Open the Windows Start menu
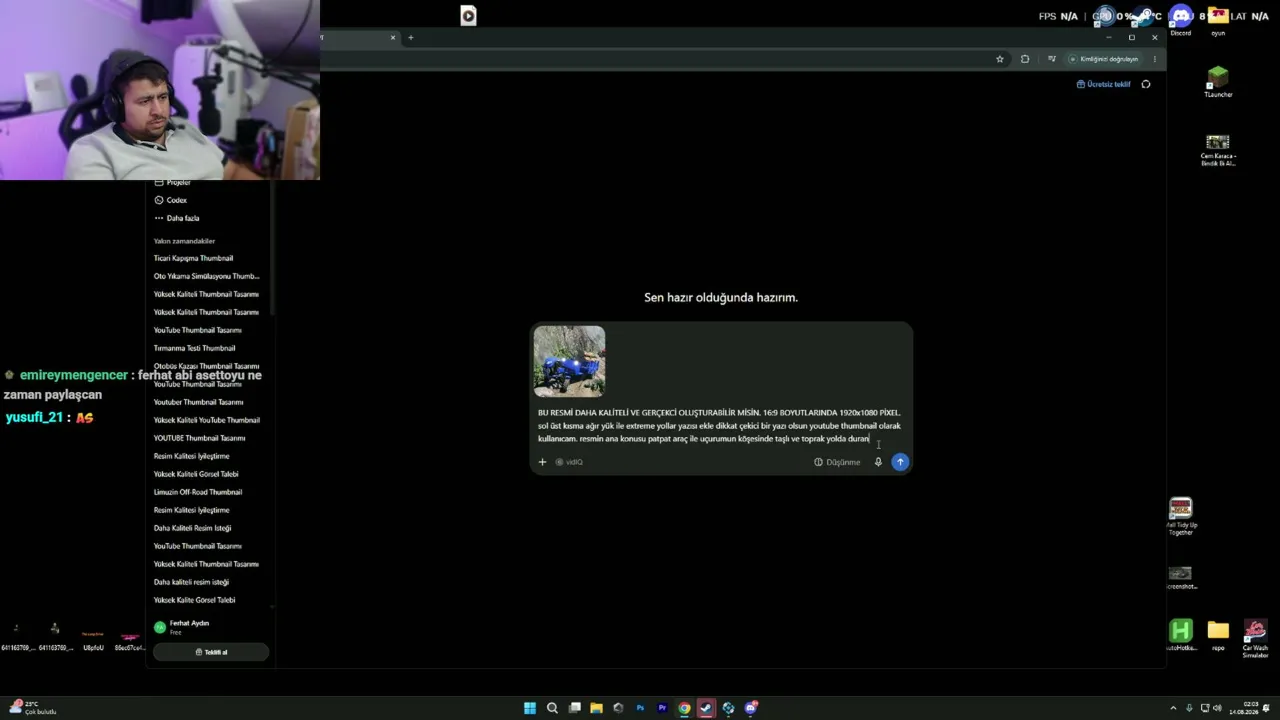This screenshot has height=720, width=1280. [530, 708]
